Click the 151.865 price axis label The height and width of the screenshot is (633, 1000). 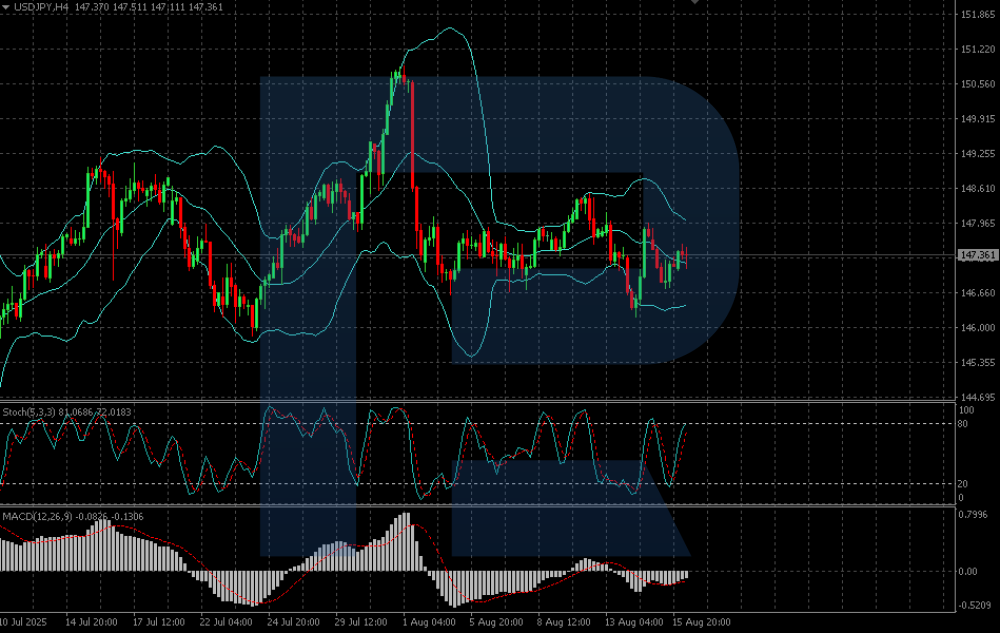[x=976, y=15]
